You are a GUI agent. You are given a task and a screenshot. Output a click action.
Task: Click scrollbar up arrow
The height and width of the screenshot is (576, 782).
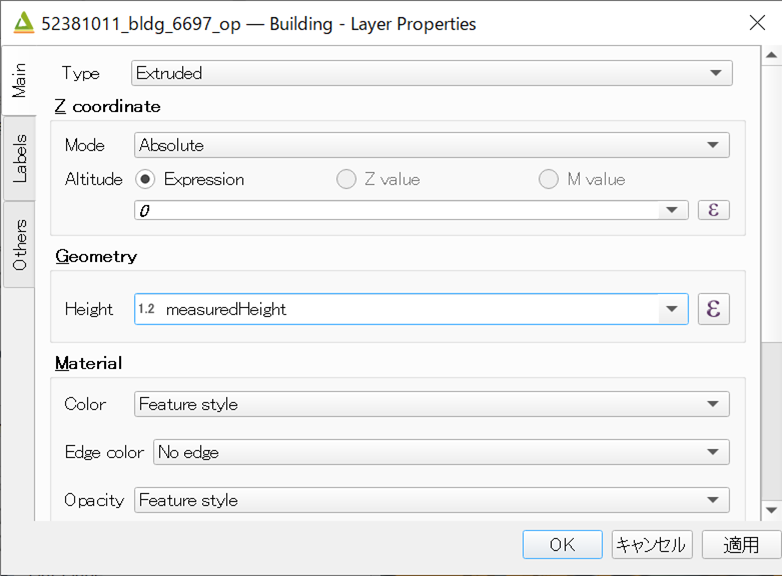771,55
